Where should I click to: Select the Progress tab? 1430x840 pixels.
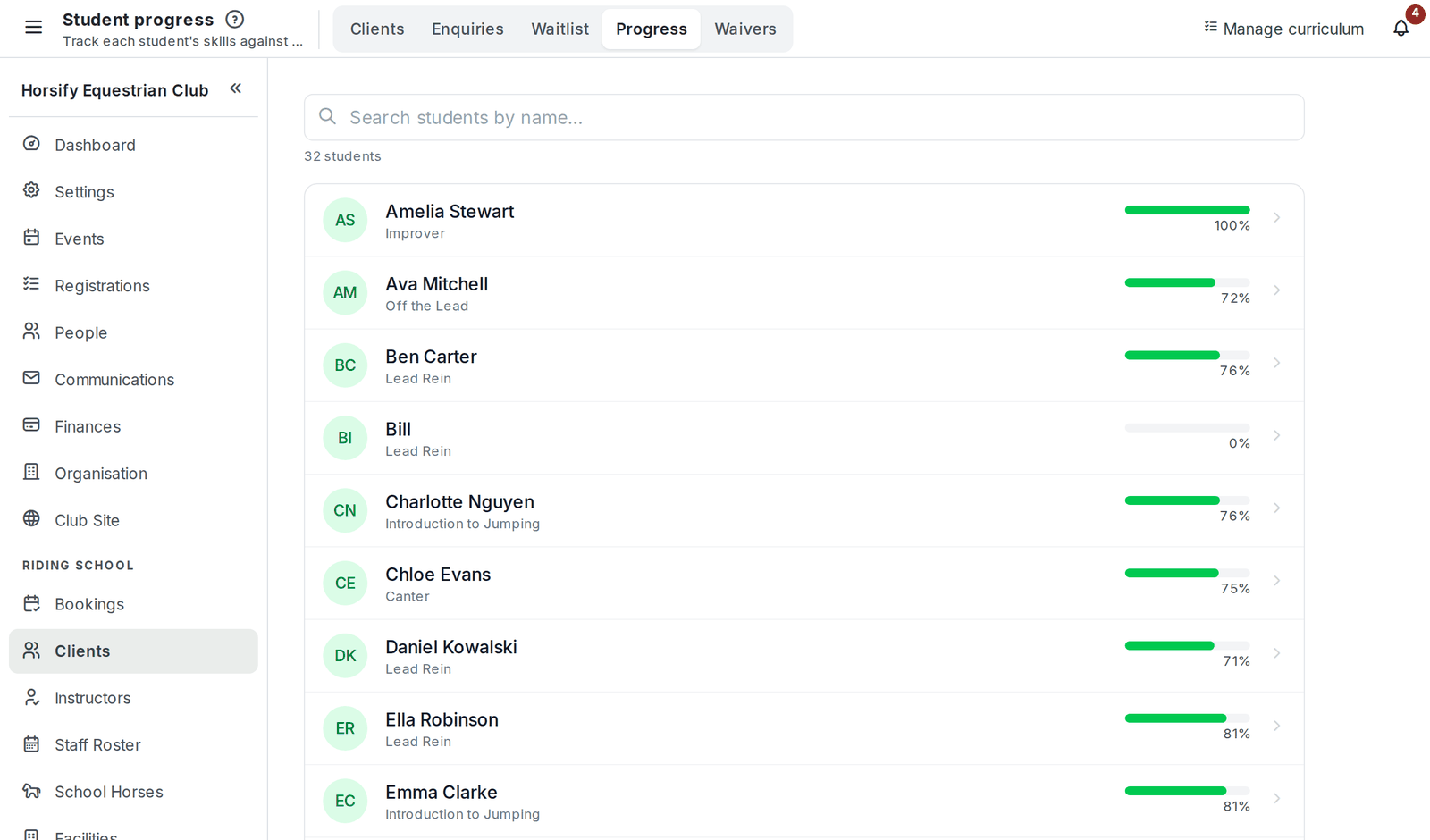coord(652,29)
